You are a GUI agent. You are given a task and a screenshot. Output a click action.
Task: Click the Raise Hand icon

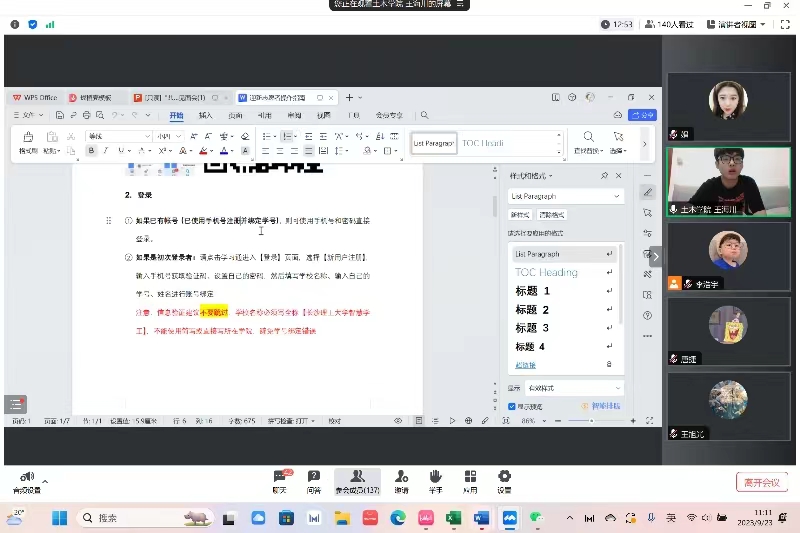[435, 481]
